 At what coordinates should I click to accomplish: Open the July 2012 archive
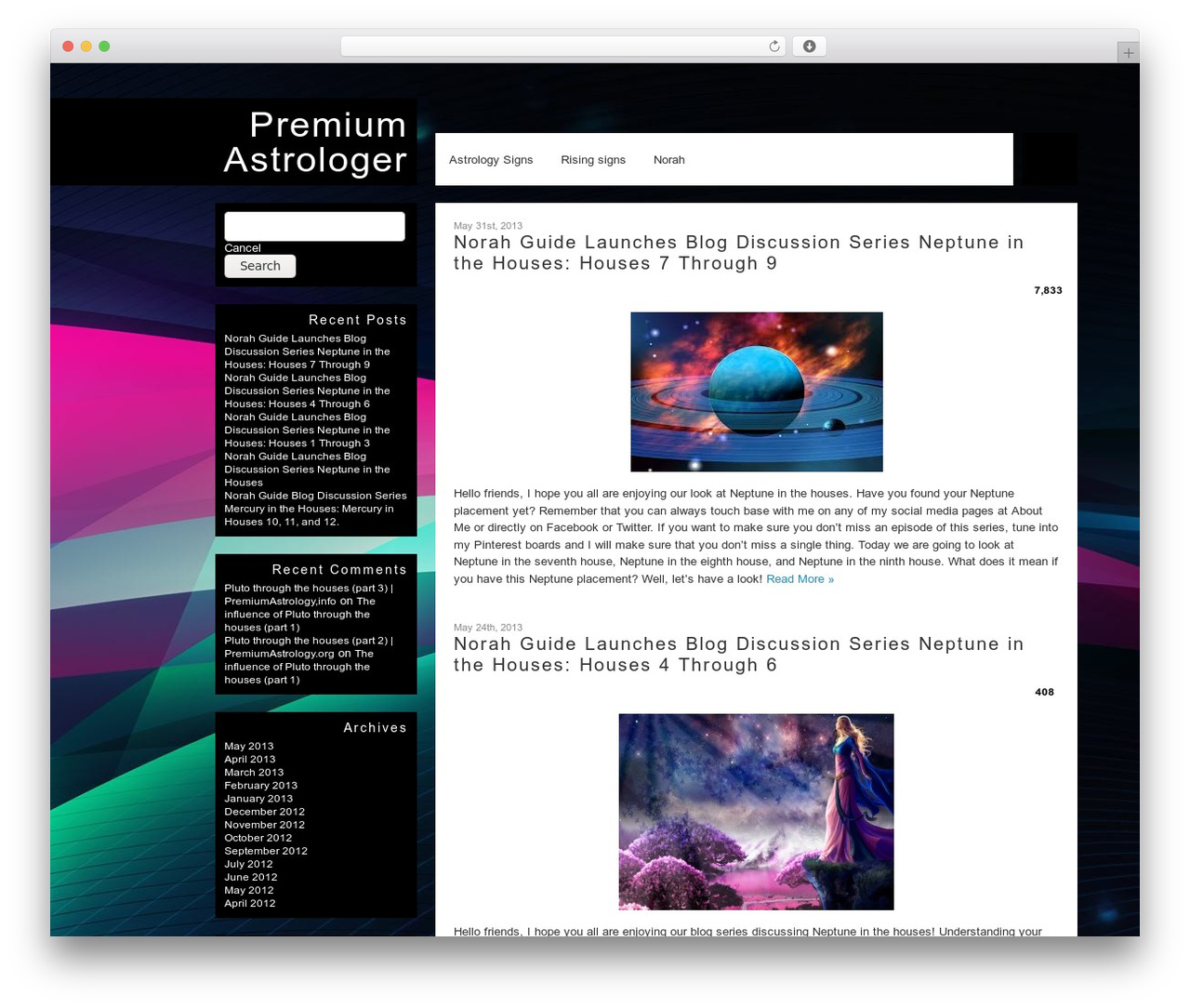pos(248,863)
